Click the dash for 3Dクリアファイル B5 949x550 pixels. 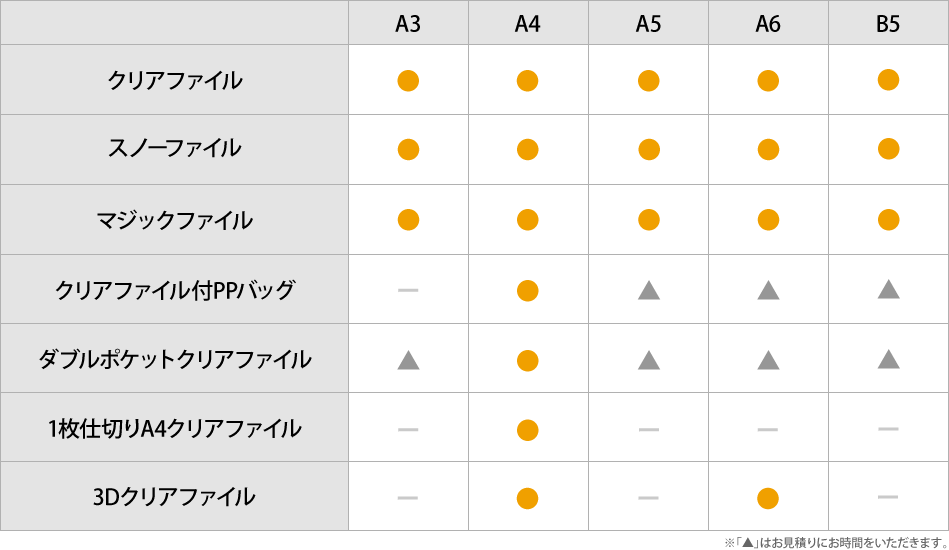888,497
